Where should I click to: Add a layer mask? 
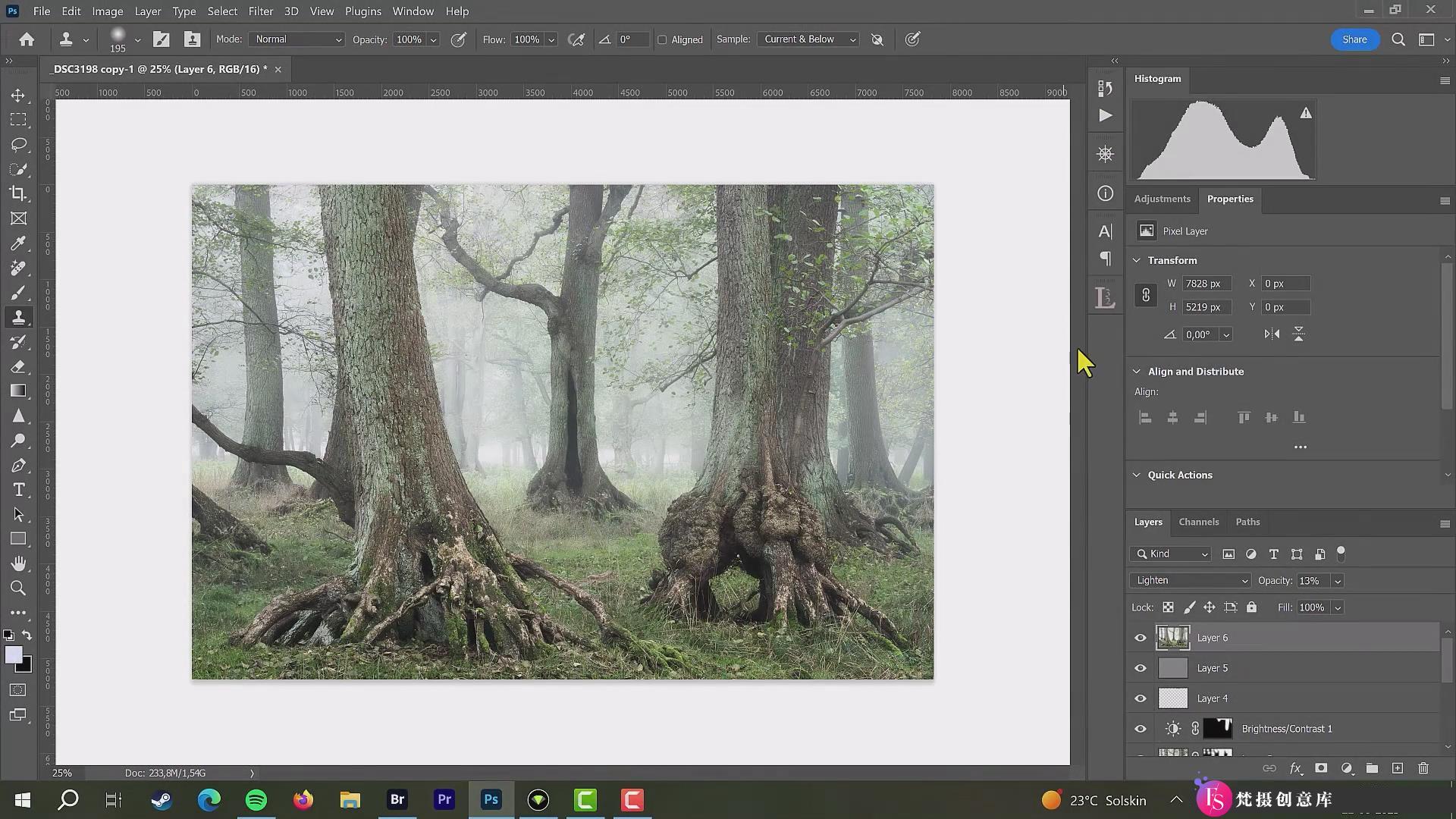(x=1321, y=768)
